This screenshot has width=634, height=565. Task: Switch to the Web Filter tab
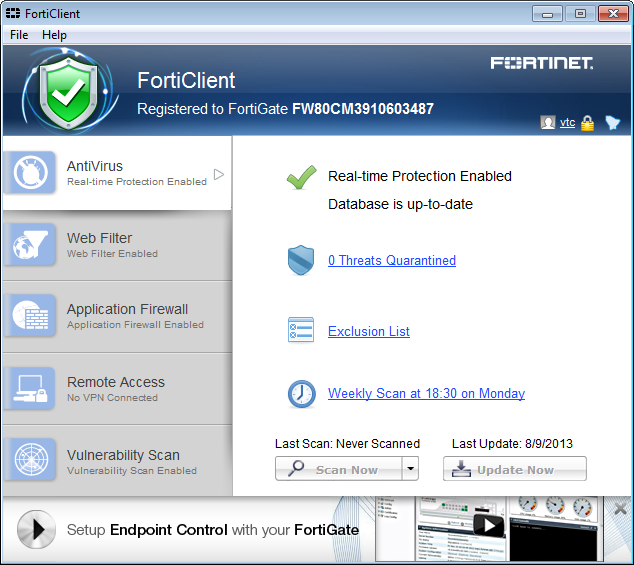116,245
